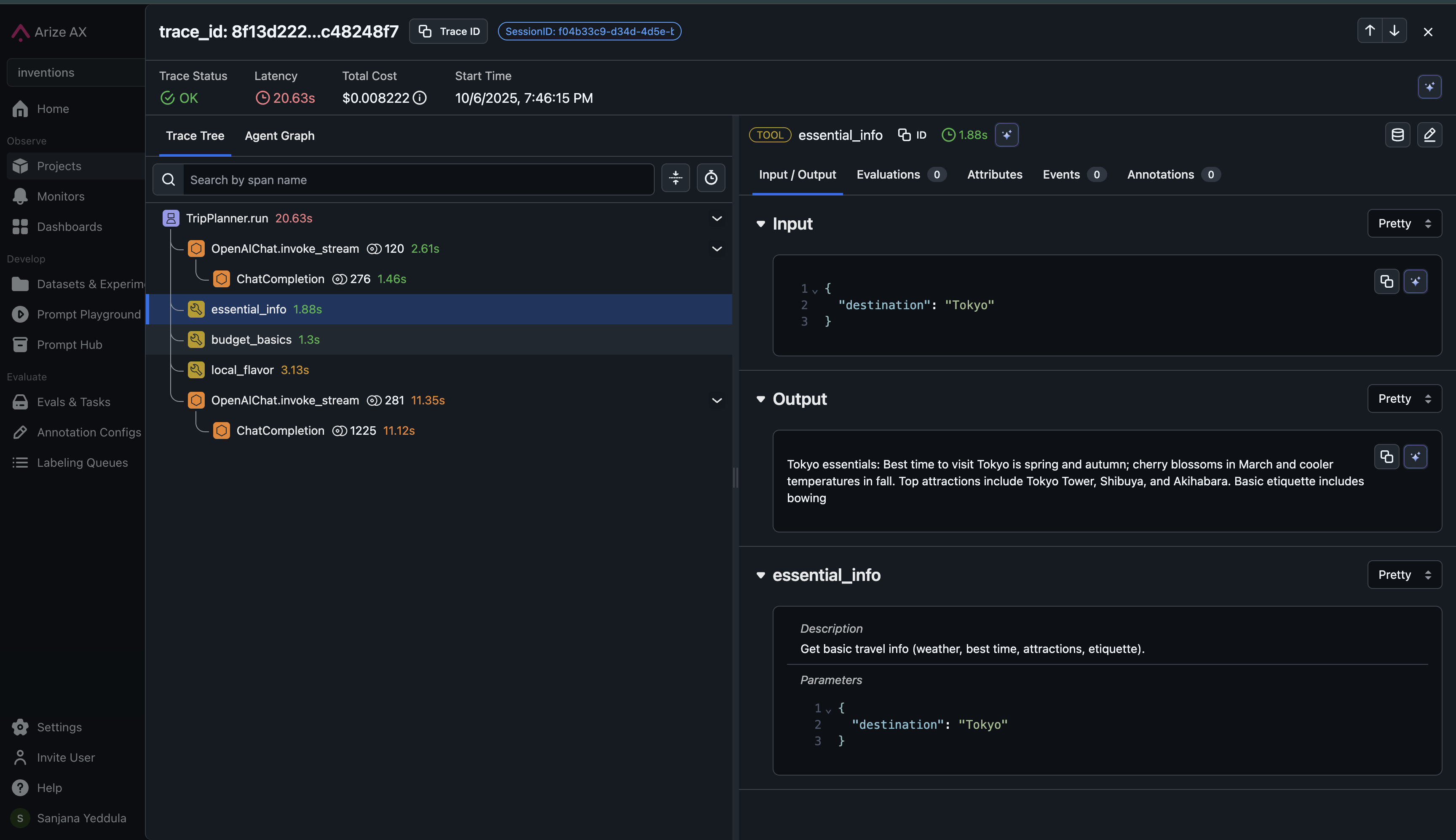
Task: Click the sparkle icon next to 1.88s latency
Action: (1006, 135)
